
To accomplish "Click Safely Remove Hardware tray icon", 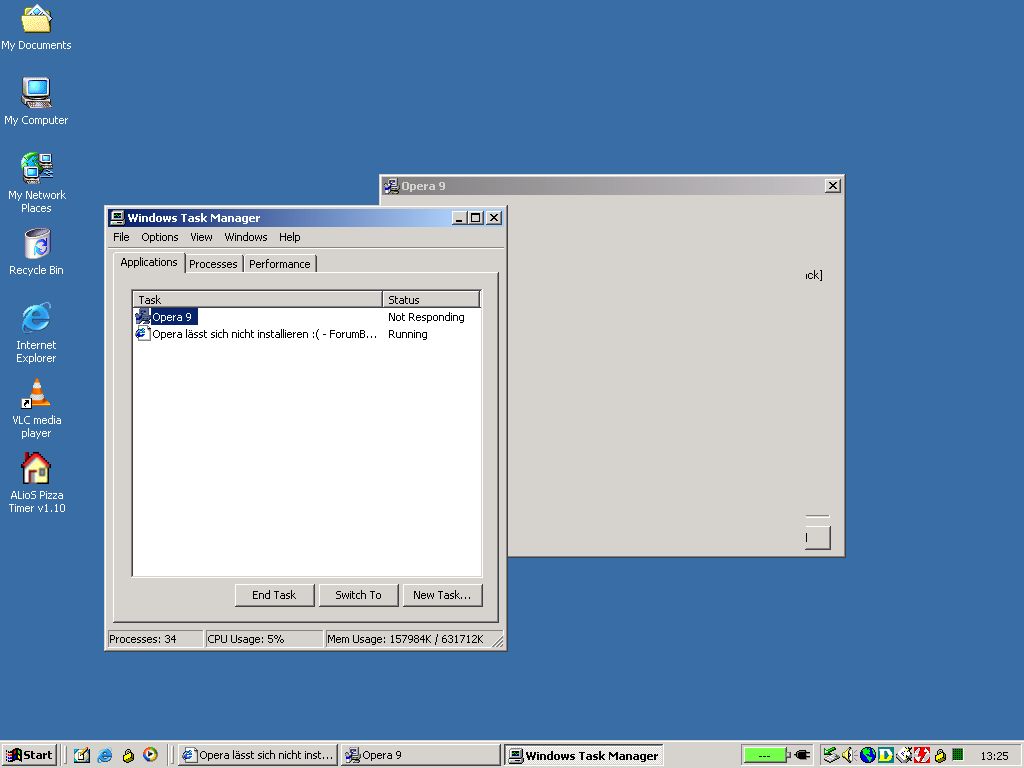I will 830,755.
